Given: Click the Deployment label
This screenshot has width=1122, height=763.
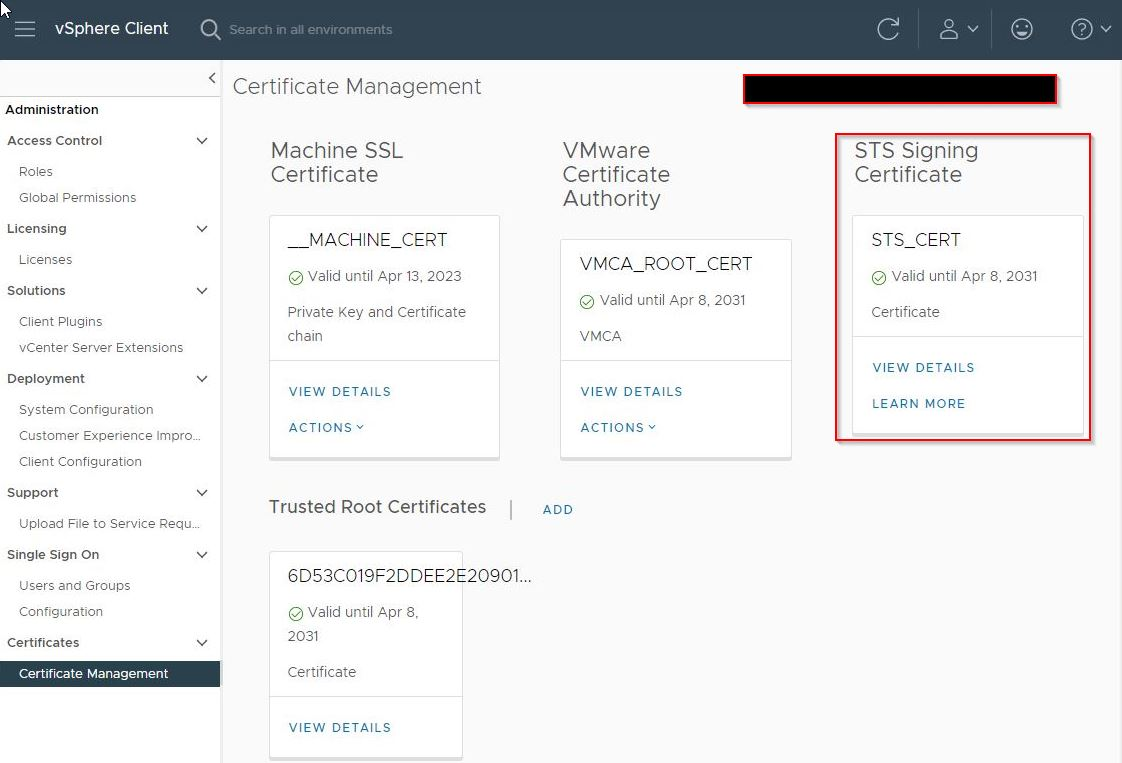Looking at the screenshot, I should pos(46,379).
